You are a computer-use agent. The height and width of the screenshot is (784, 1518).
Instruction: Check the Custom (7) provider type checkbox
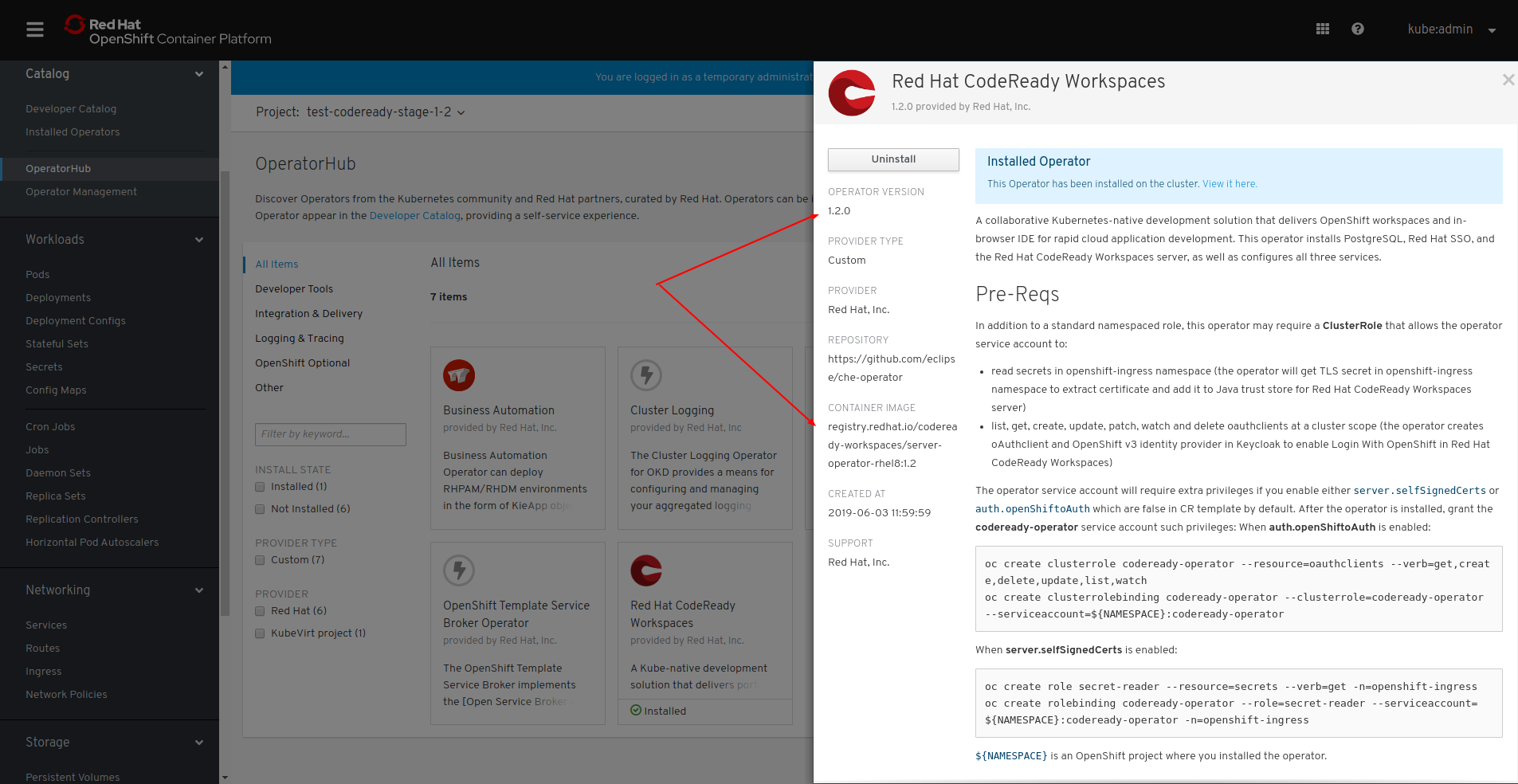(x=260, y=560)
